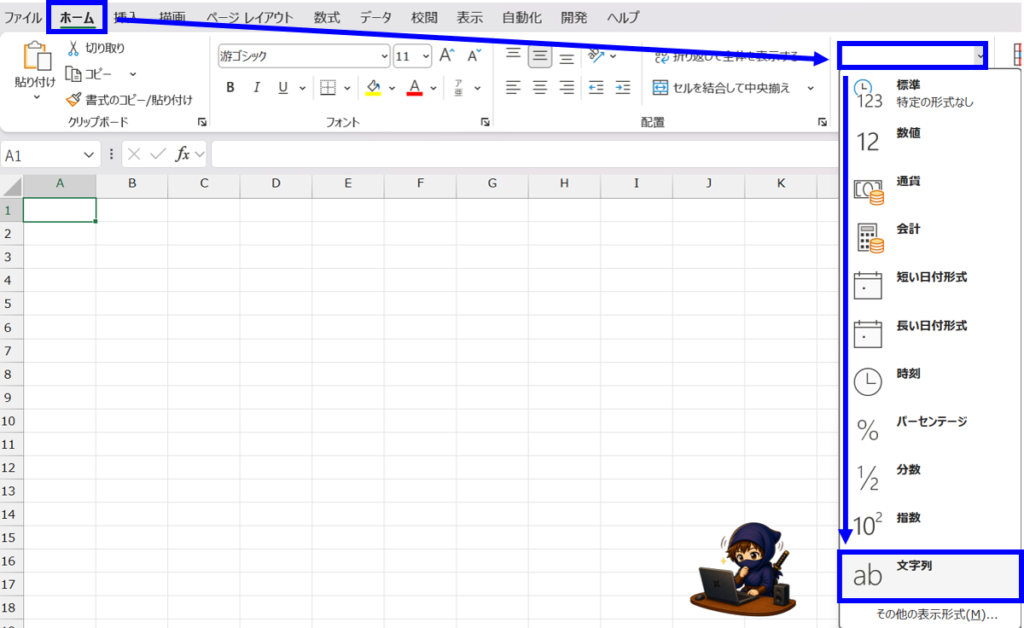This screenshot has width=1024, height=628.
Task: Toggle italic formatting with I
Action: point(257,87)
